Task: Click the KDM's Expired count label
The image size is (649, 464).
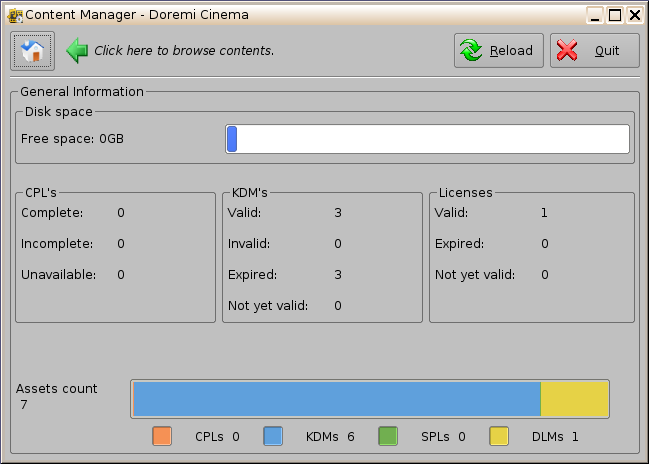Action: [338, 275]
